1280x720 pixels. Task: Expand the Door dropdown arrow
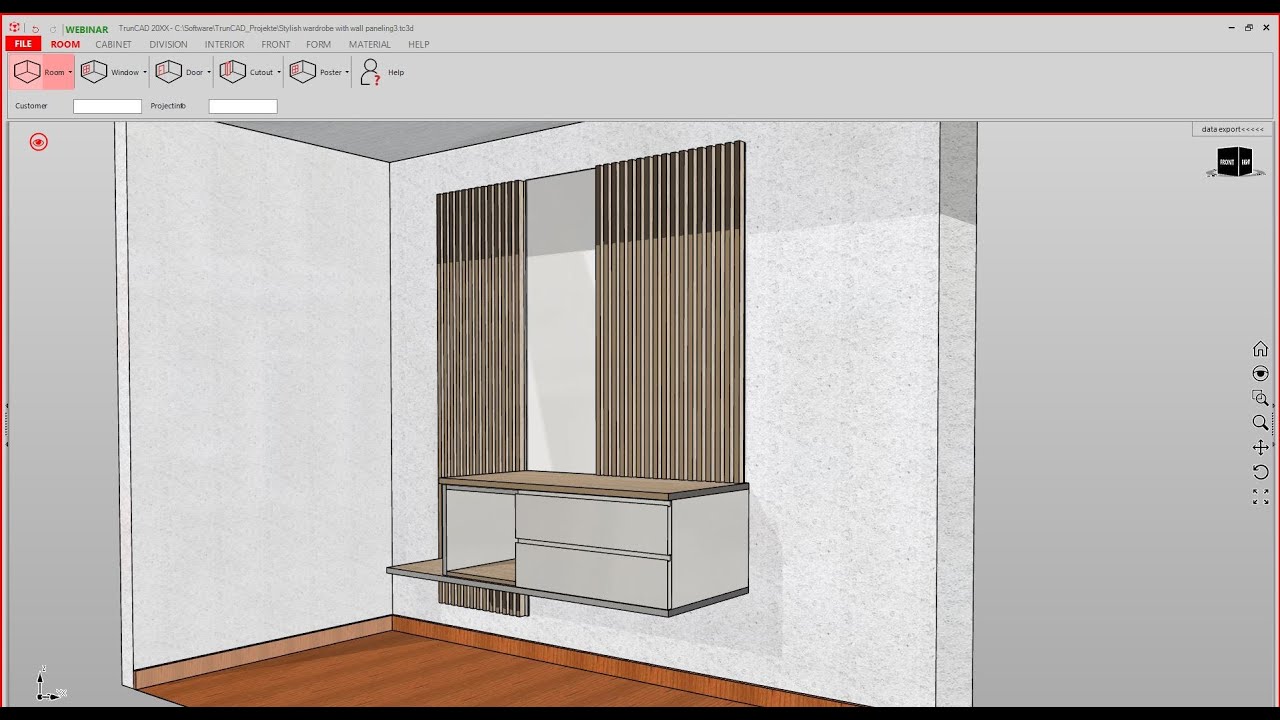[x=209, y=72]
